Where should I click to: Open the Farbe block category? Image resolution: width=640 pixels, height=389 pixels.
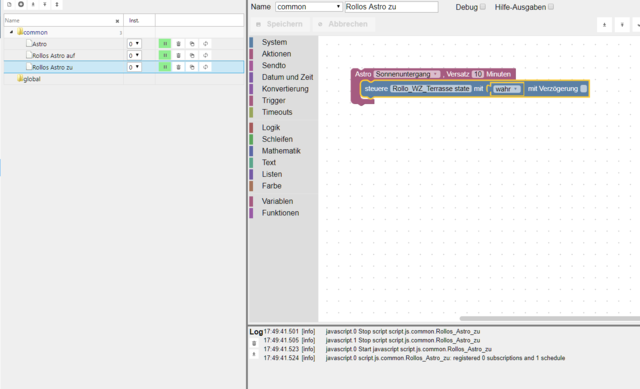pos(271,186)
